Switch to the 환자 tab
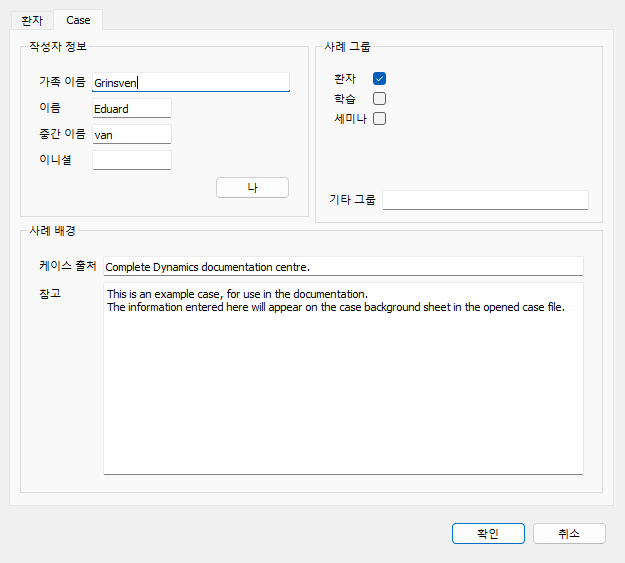 [32, 20]
